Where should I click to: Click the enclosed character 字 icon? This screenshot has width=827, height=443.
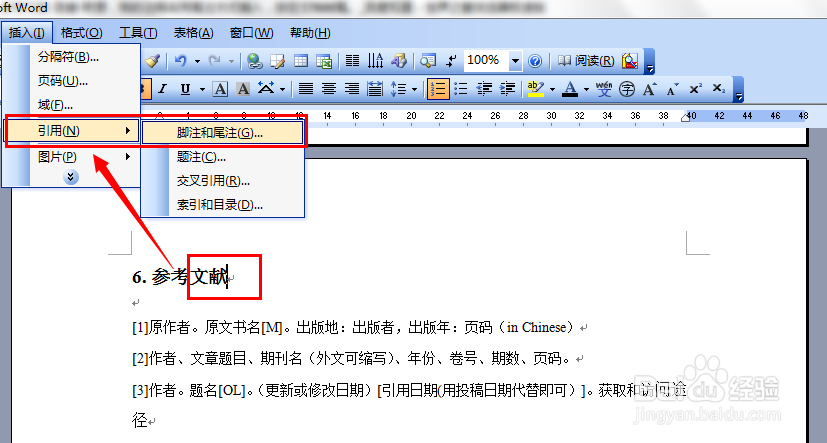(627, 89)
